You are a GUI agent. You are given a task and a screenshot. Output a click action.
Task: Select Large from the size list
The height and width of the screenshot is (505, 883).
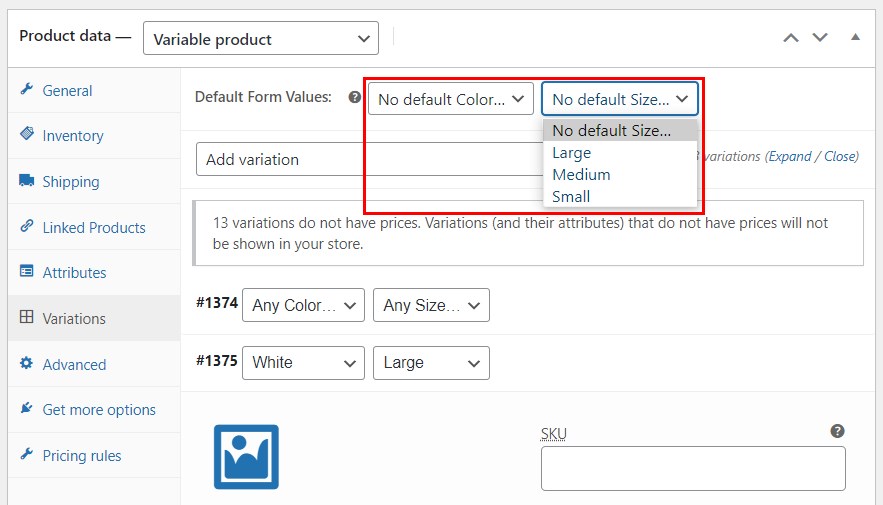pos(620,153)
